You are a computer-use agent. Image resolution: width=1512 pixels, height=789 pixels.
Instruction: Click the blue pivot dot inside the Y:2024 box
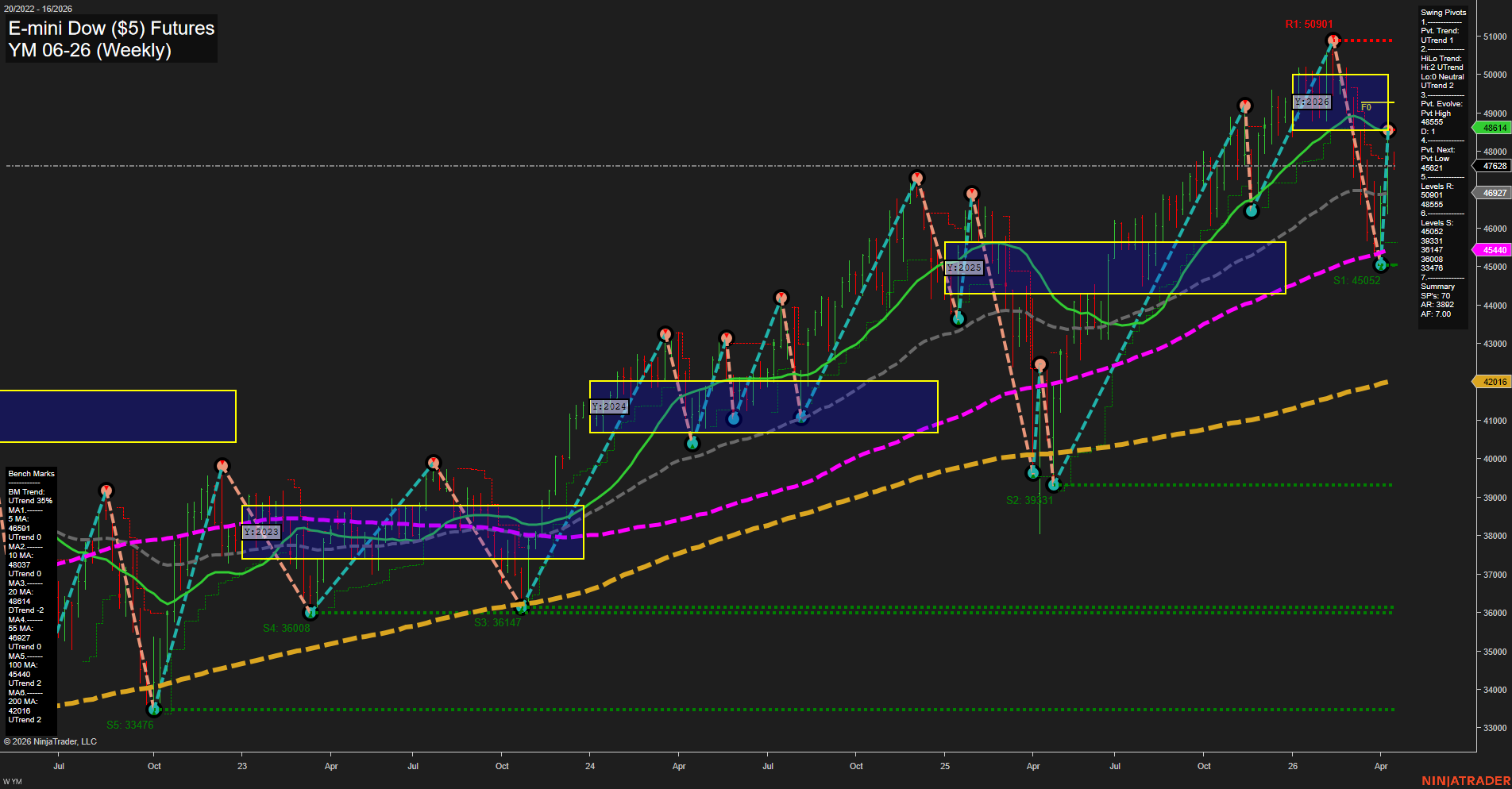(734, 420)
